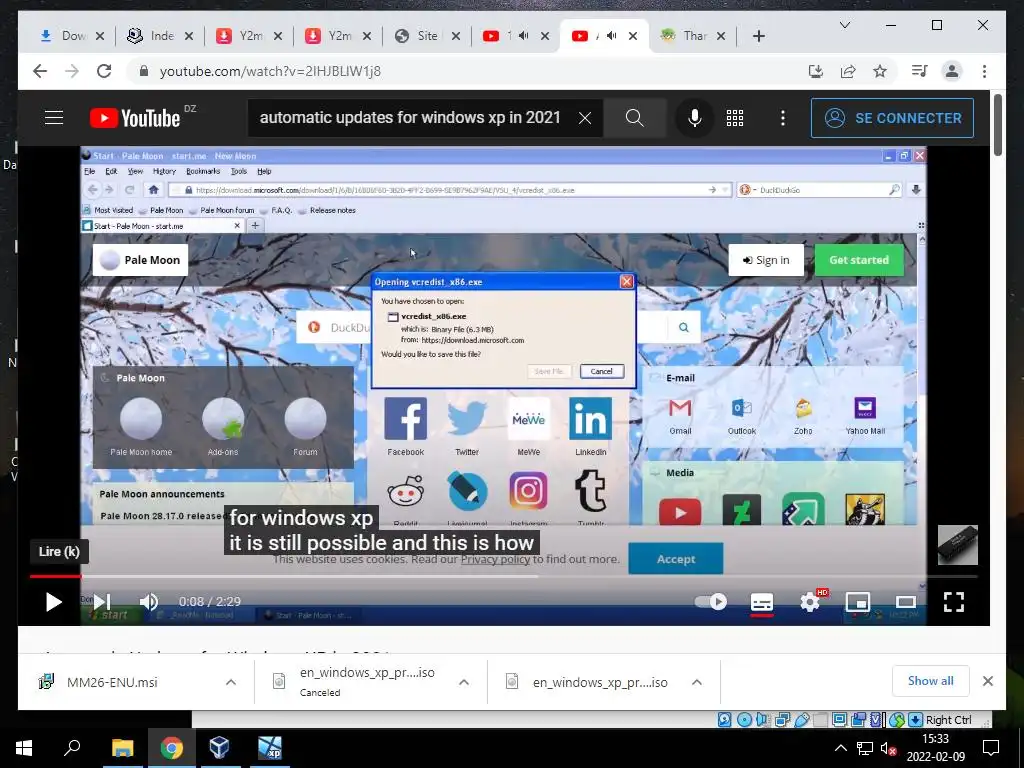
Task: Open Chrome three-dot menu
Action: click(984, 71)
